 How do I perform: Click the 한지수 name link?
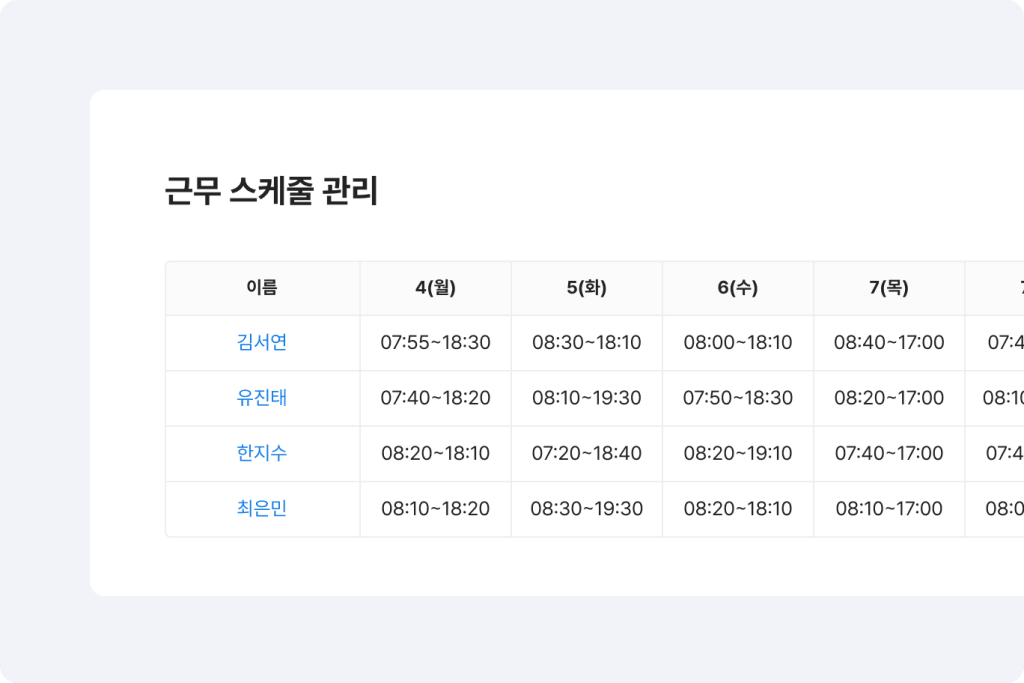[262, 453]
